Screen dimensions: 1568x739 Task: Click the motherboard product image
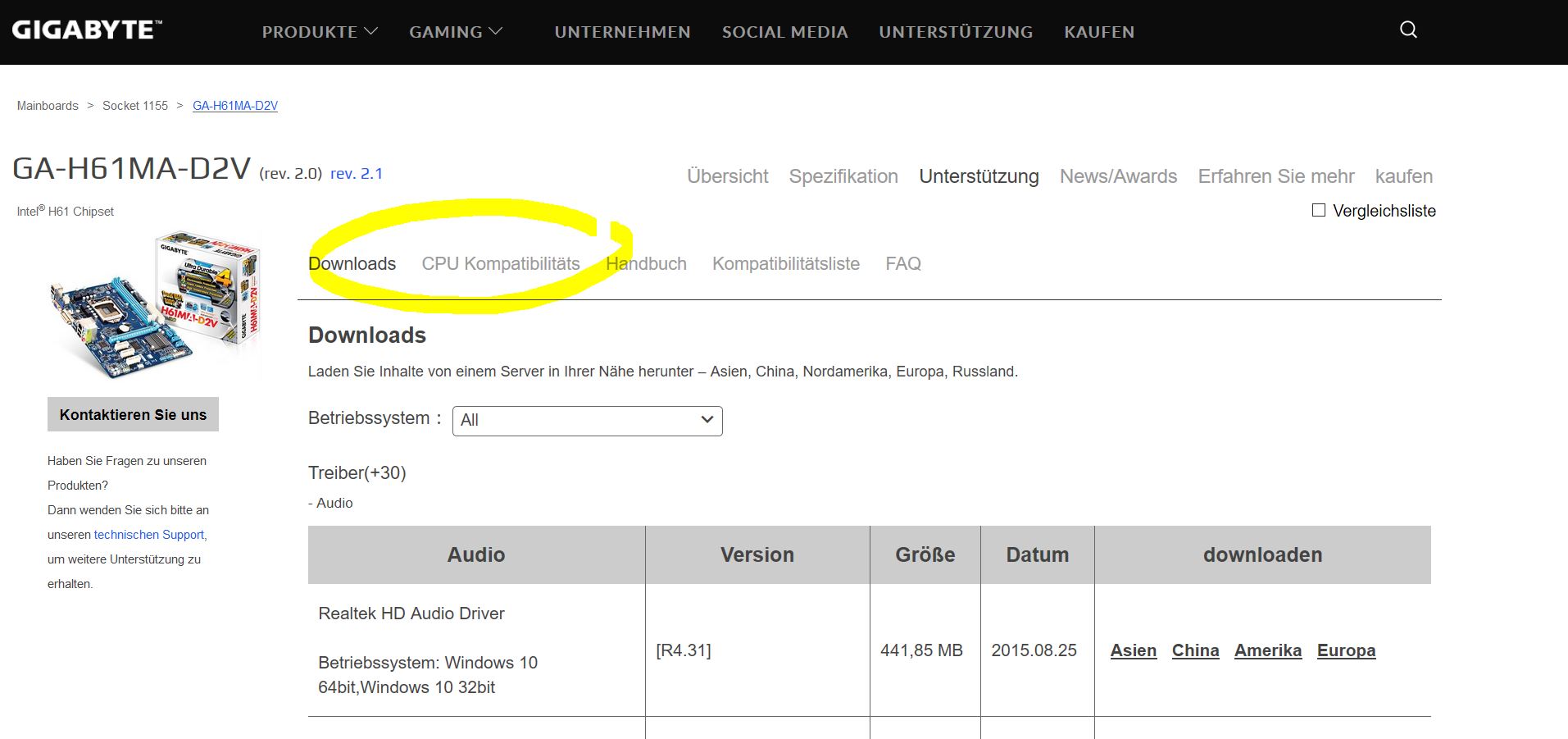tap(156, 305)
